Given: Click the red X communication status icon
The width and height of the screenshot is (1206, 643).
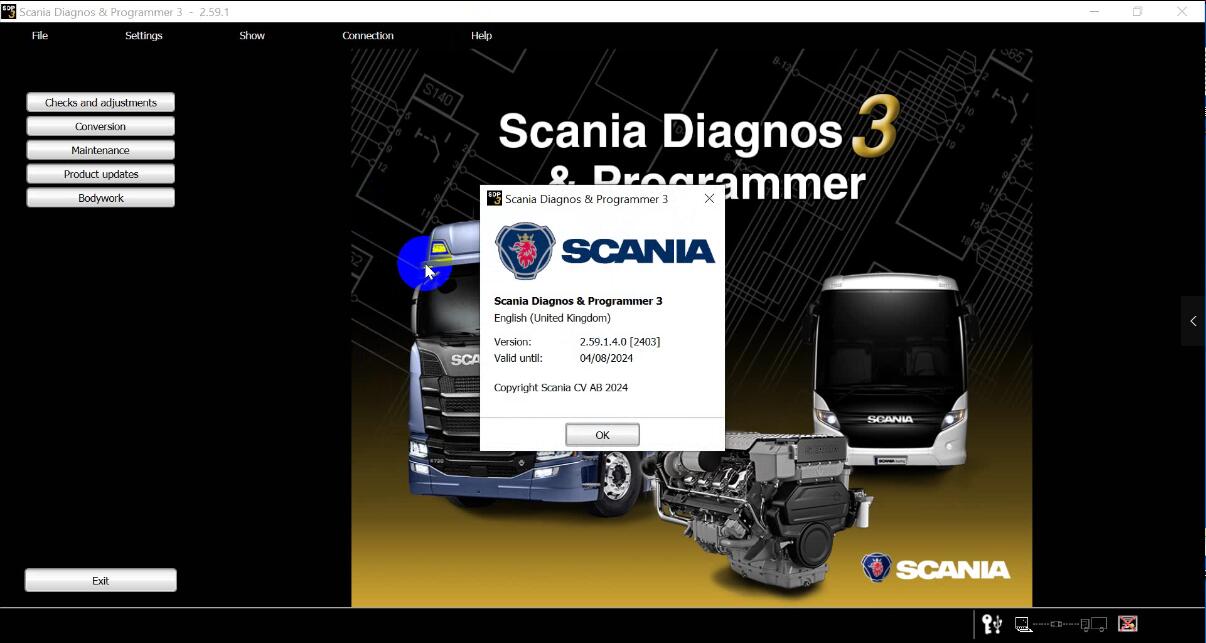Looking at the screenshot, I should (1128, 624).
